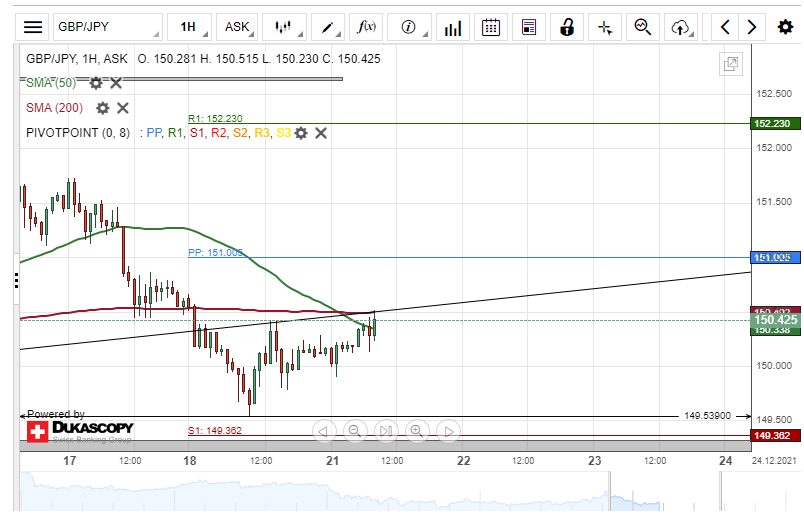804x521 pixels.
Task: Click the R1 152.230 price tag
Action: pos(775,124)
